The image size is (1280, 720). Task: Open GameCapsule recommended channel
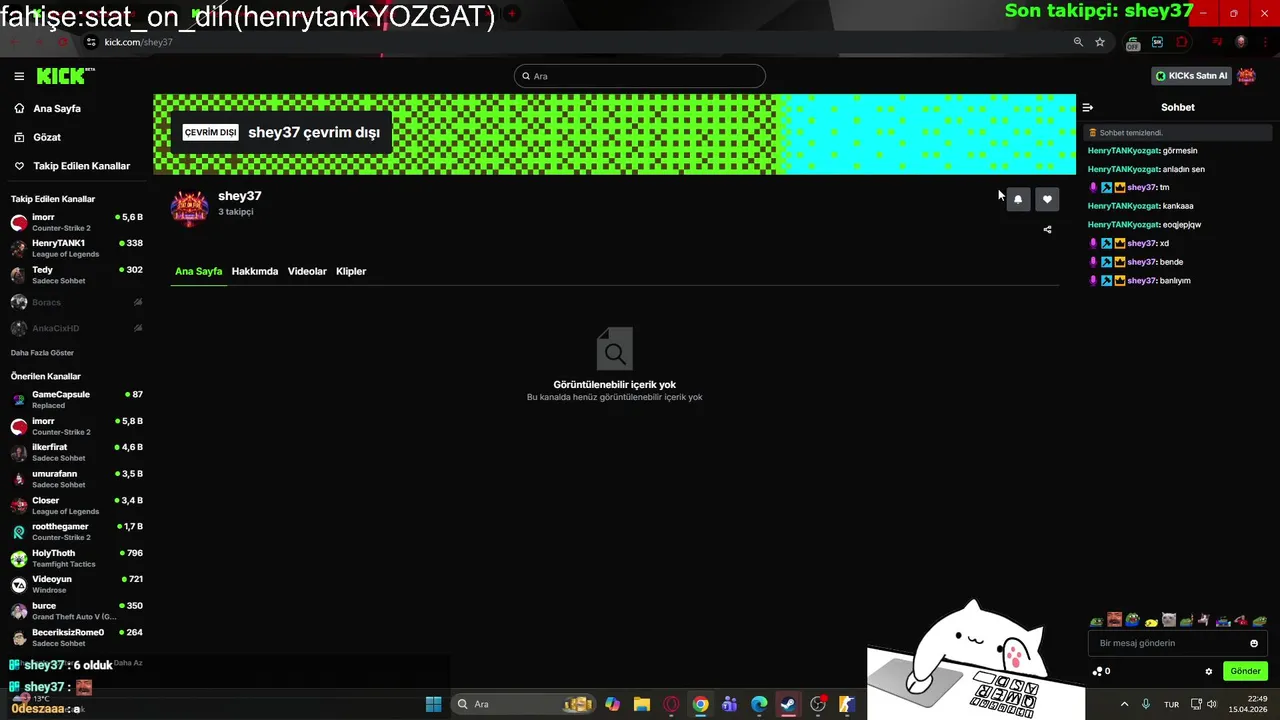(x=77, y=399)
